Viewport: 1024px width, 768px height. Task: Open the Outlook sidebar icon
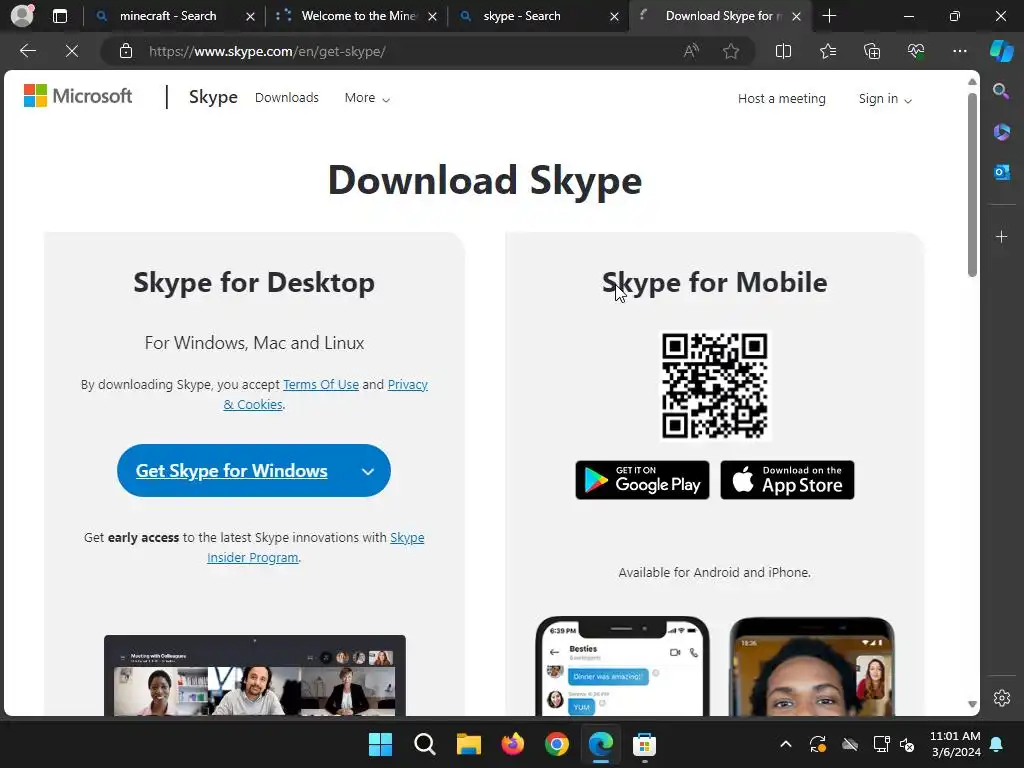pos(1001,172)
